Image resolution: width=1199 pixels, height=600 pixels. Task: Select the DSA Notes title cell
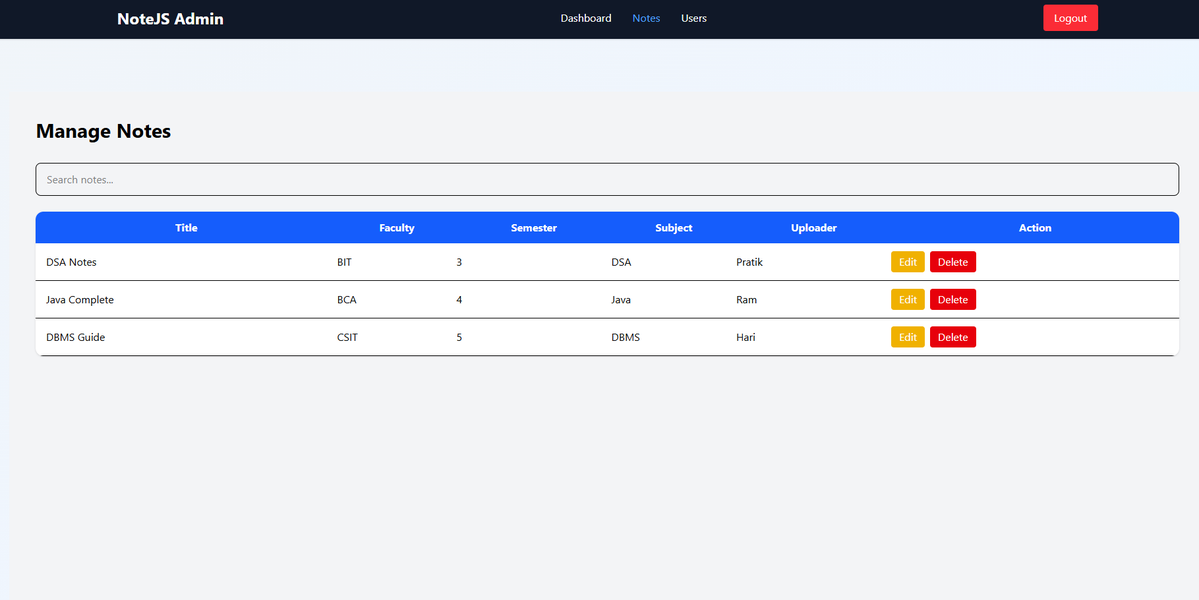coord(71,262)
